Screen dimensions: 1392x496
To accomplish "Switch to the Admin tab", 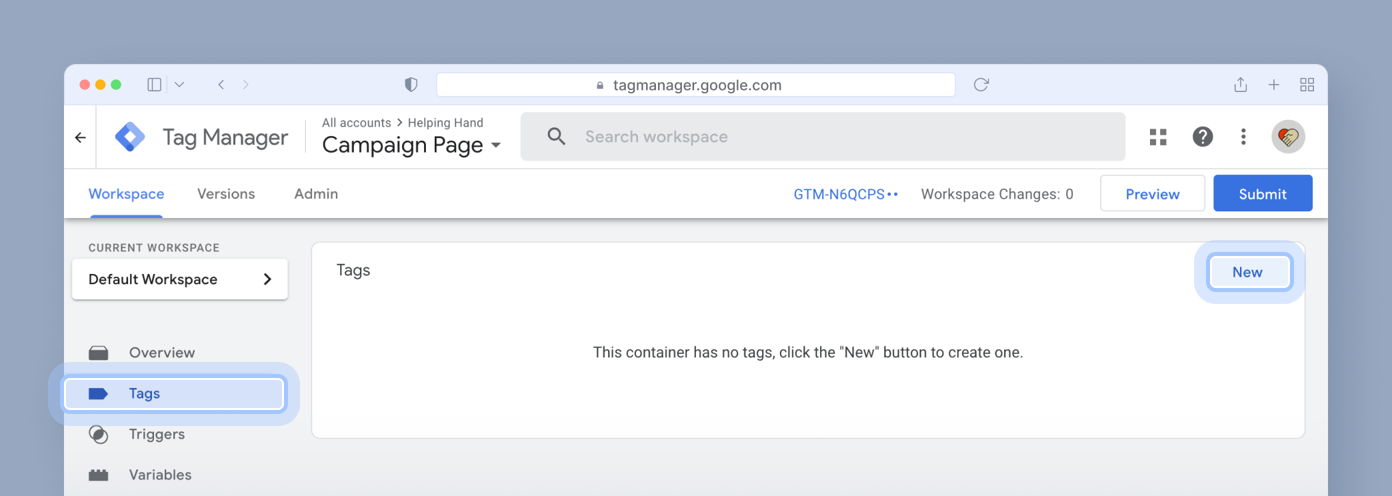I will click(x=316, y=194).
